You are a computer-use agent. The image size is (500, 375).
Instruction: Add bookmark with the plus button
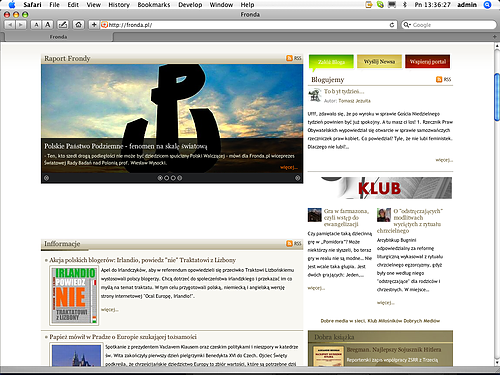tap(94, 25)
